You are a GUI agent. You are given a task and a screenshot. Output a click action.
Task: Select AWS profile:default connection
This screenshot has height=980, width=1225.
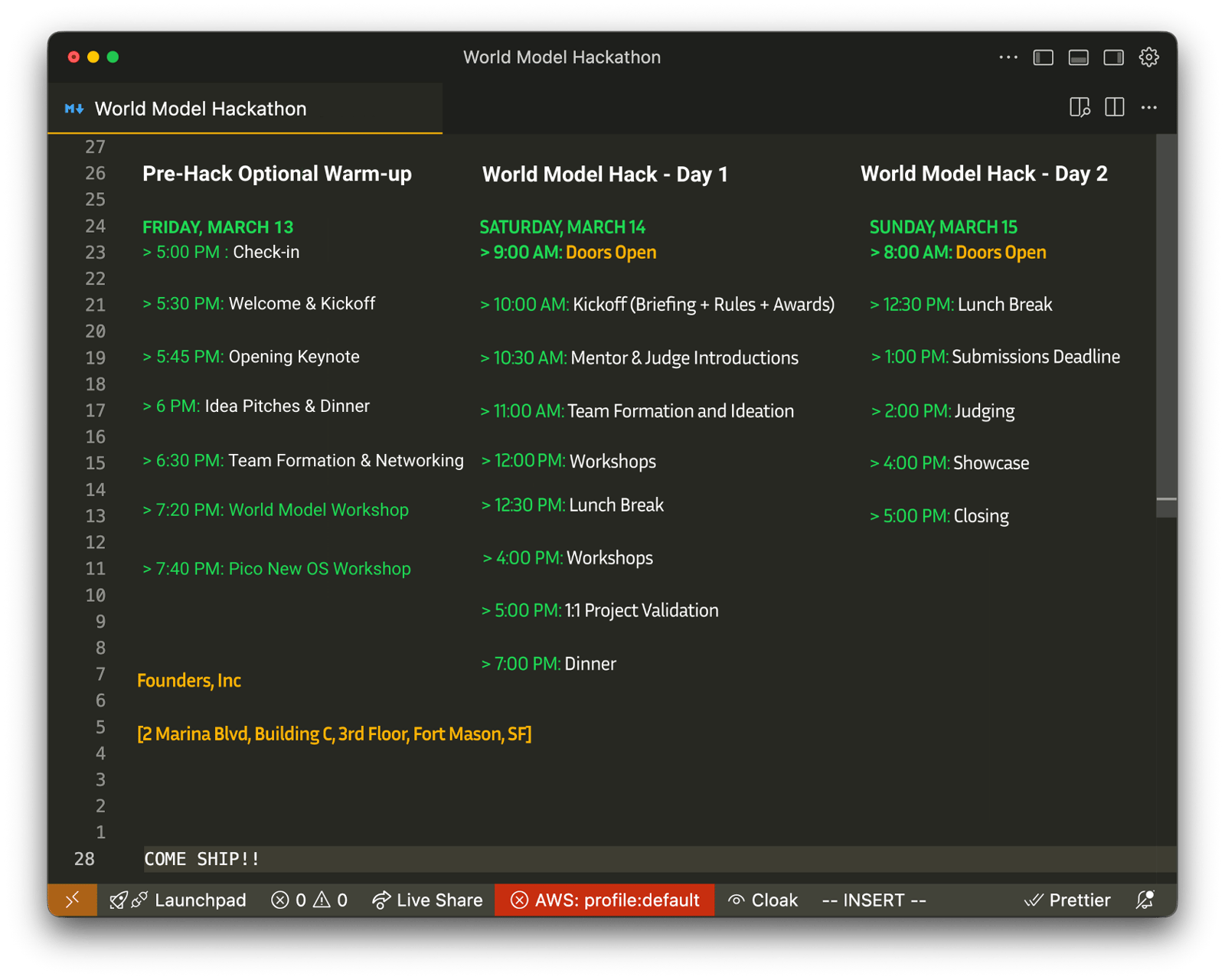point(605,900)
